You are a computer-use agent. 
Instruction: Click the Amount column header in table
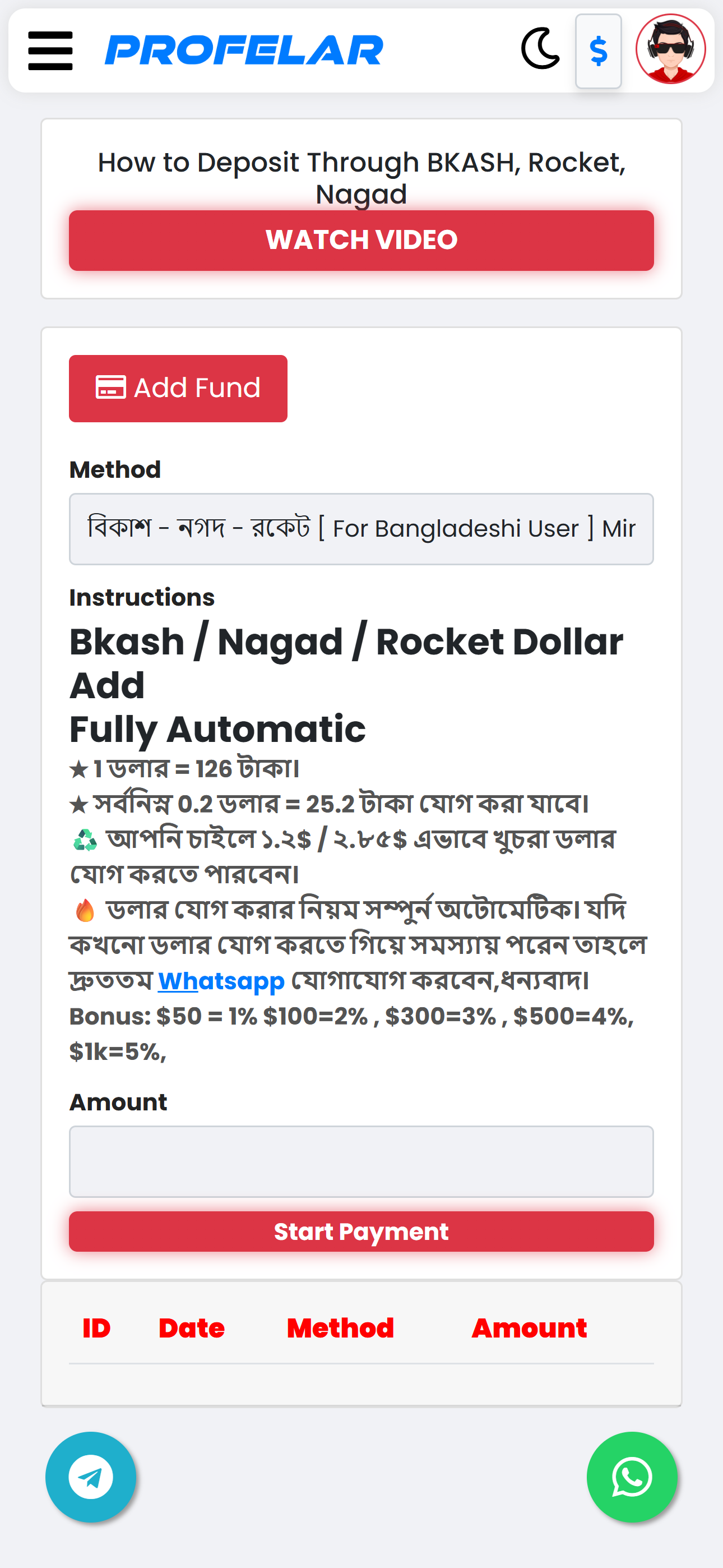(530, 1328)
